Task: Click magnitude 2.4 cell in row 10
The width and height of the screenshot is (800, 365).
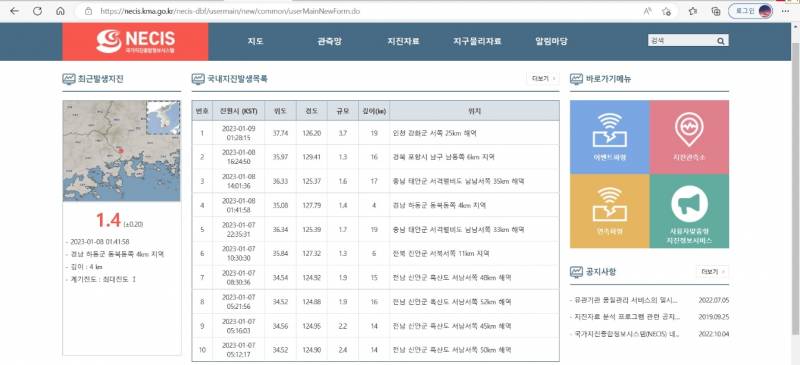Action: (x=343, y=350)
